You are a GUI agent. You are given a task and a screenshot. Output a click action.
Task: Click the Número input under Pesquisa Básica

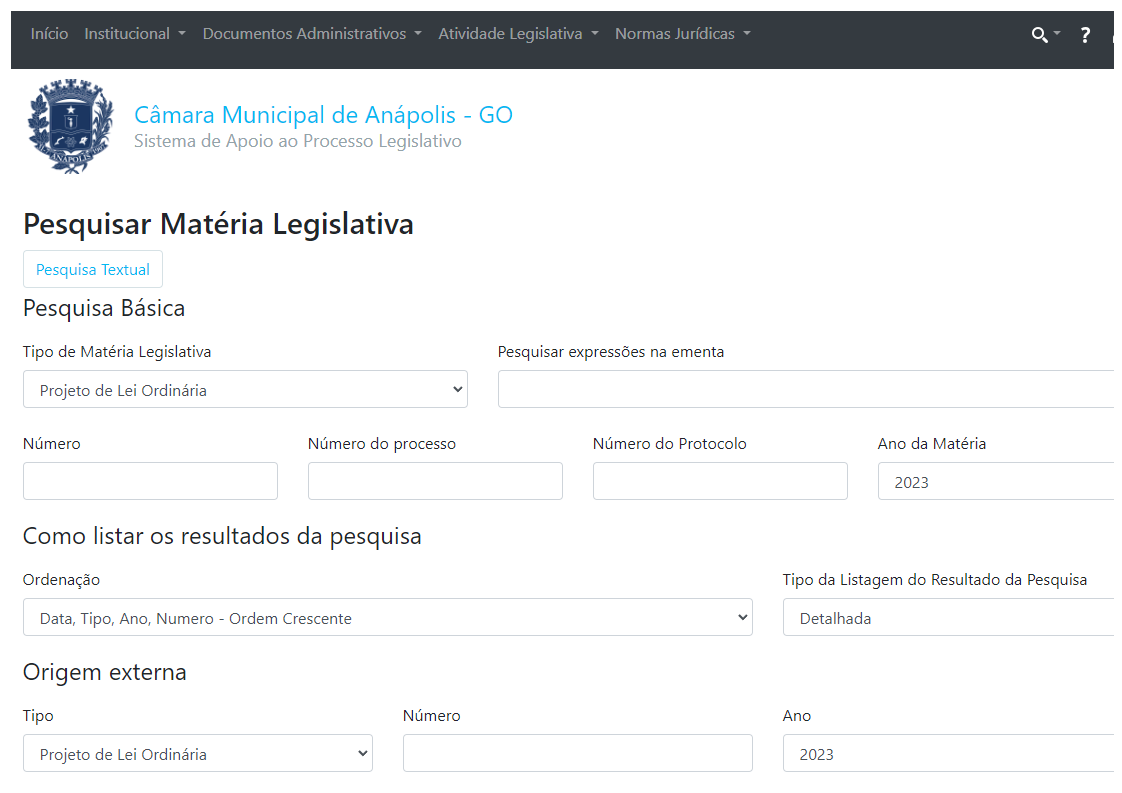click(150, 482)
